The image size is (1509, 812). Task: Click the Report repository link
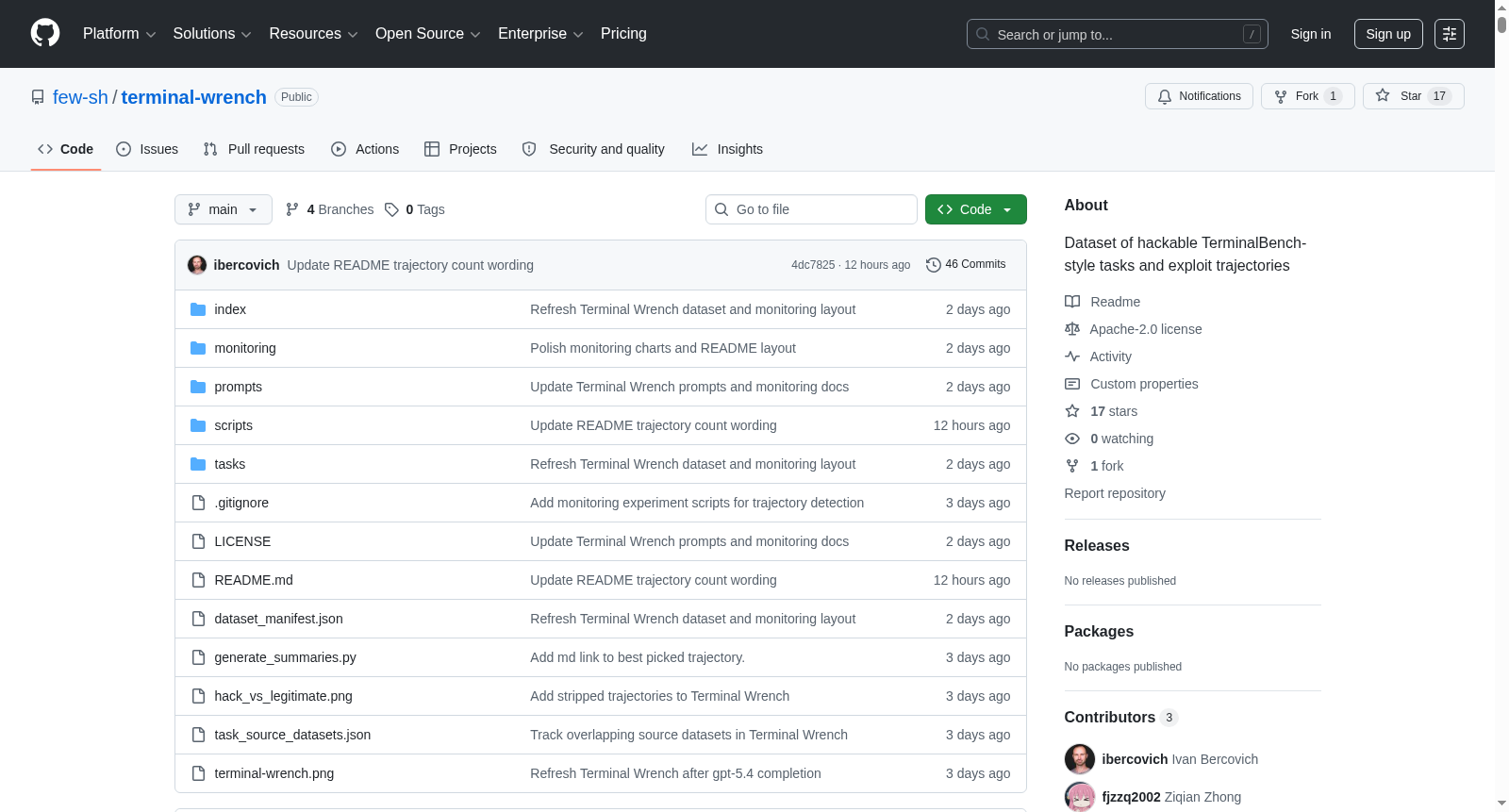pyautogui.click(x=1115, y=493)
